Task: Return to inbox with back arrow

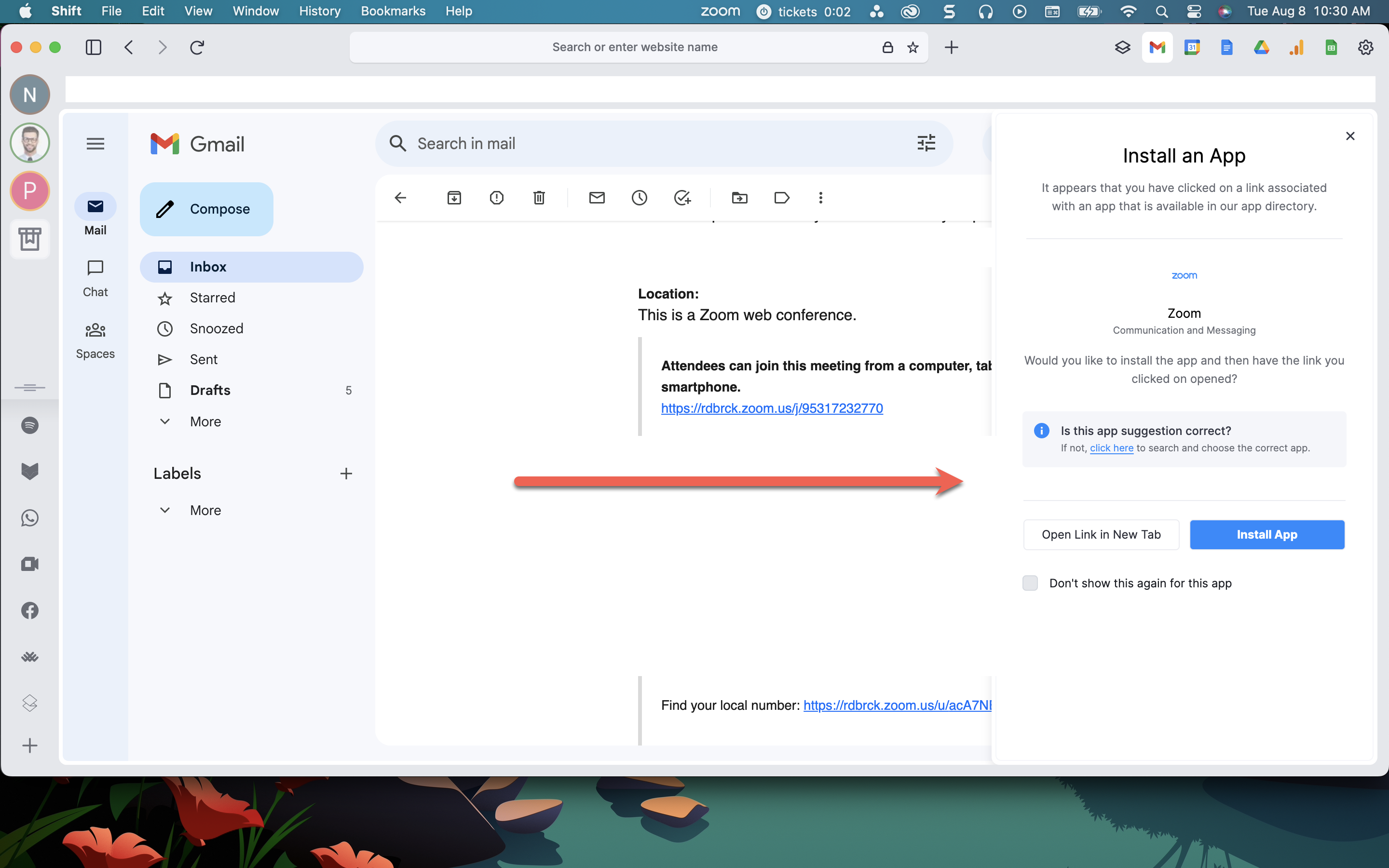Action: tap(400, 198)
